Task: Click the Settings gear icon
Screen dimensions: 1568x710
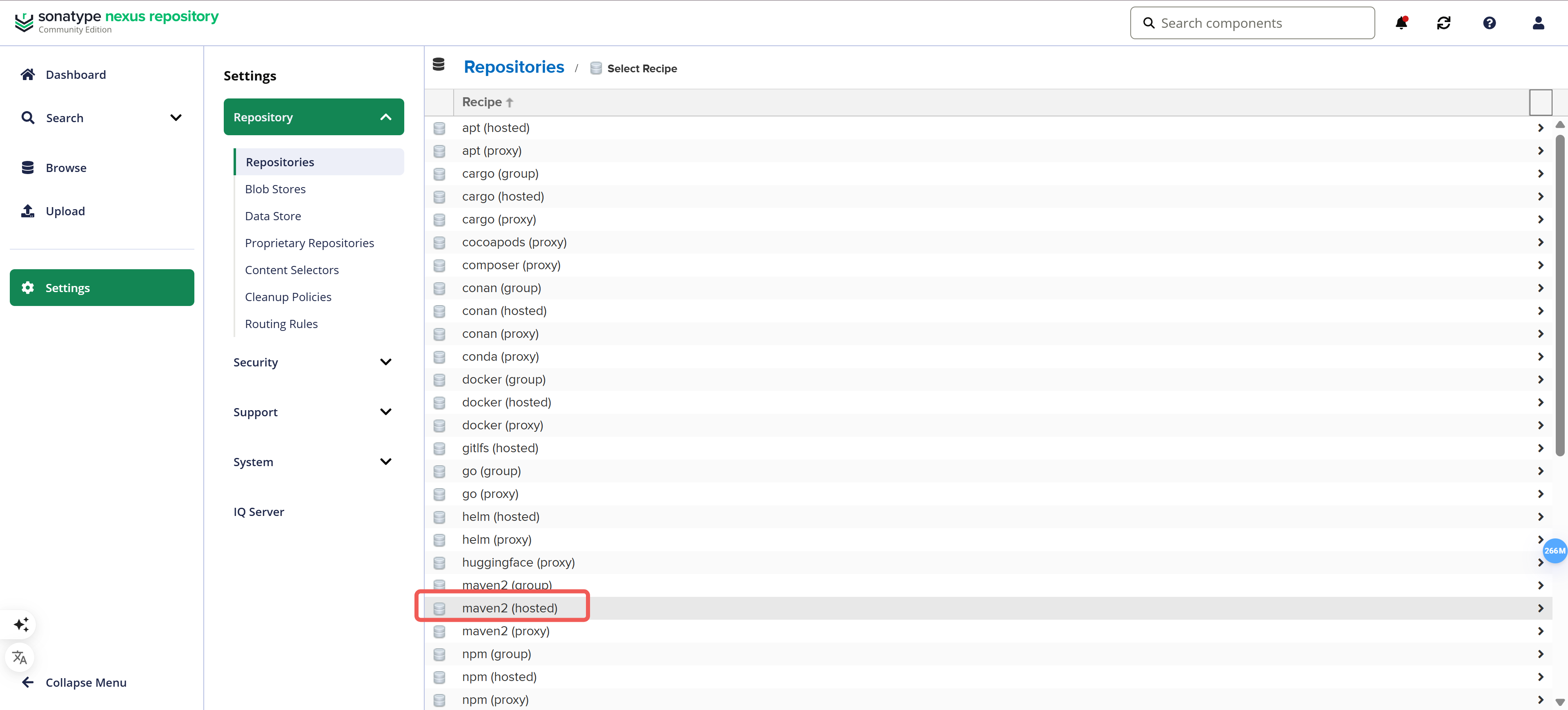Action: pyautogui.click(x=27, y=288)
